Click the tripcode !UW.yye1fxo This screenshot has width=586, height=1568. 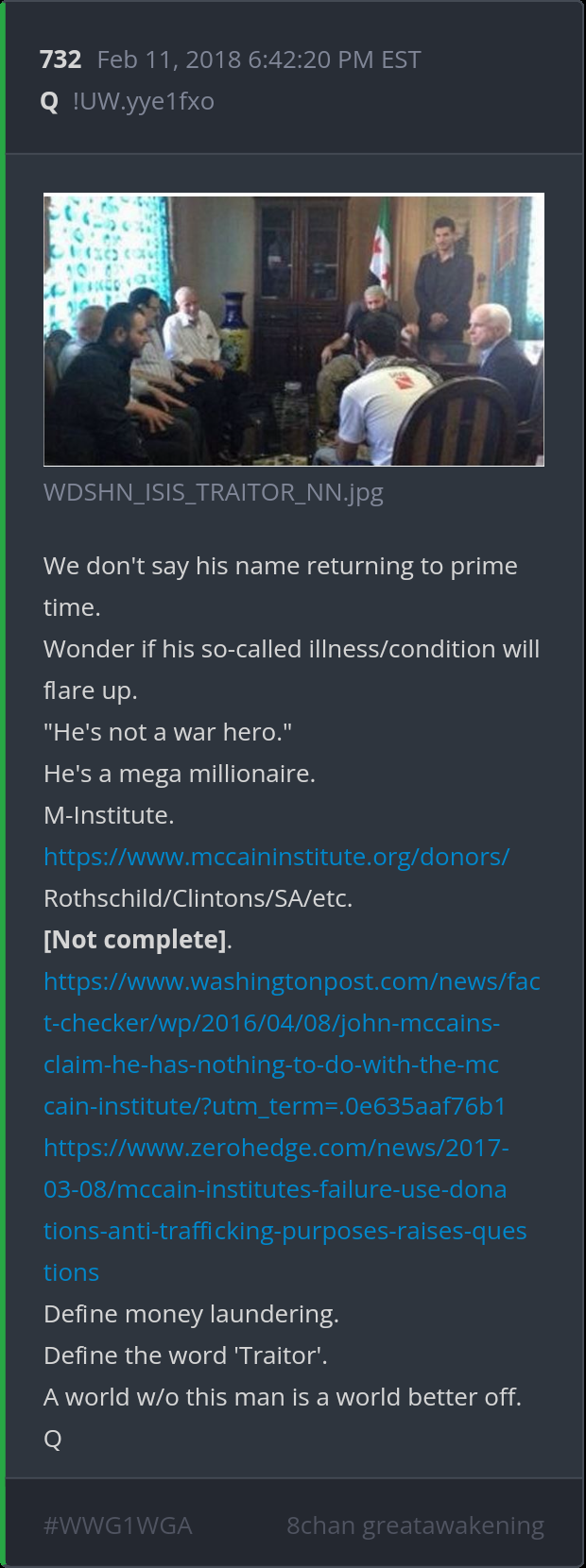pos(144,101)
